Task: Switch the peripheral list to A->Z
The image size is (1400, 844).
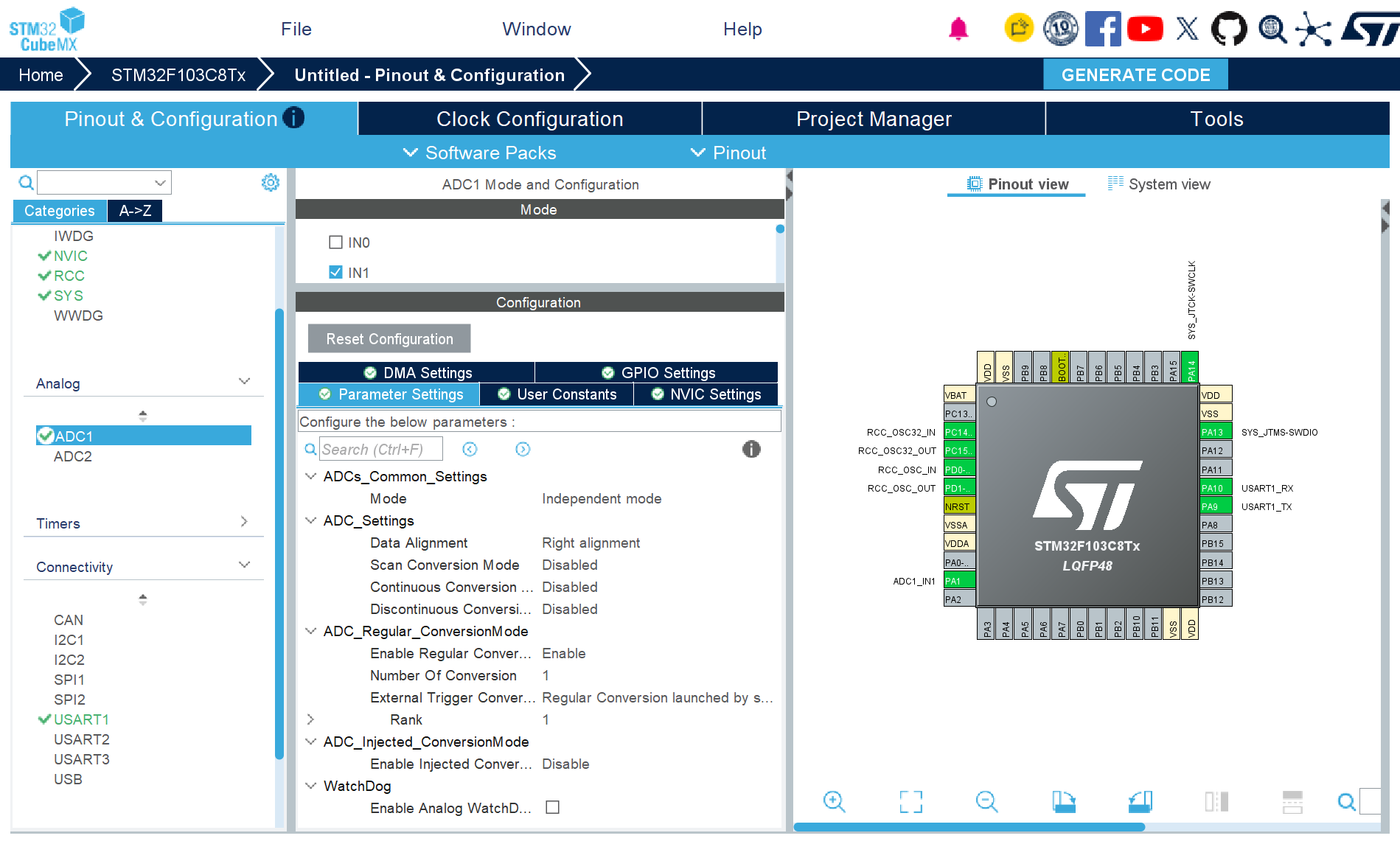Action: pyautogui.click(x=135, y=210)
